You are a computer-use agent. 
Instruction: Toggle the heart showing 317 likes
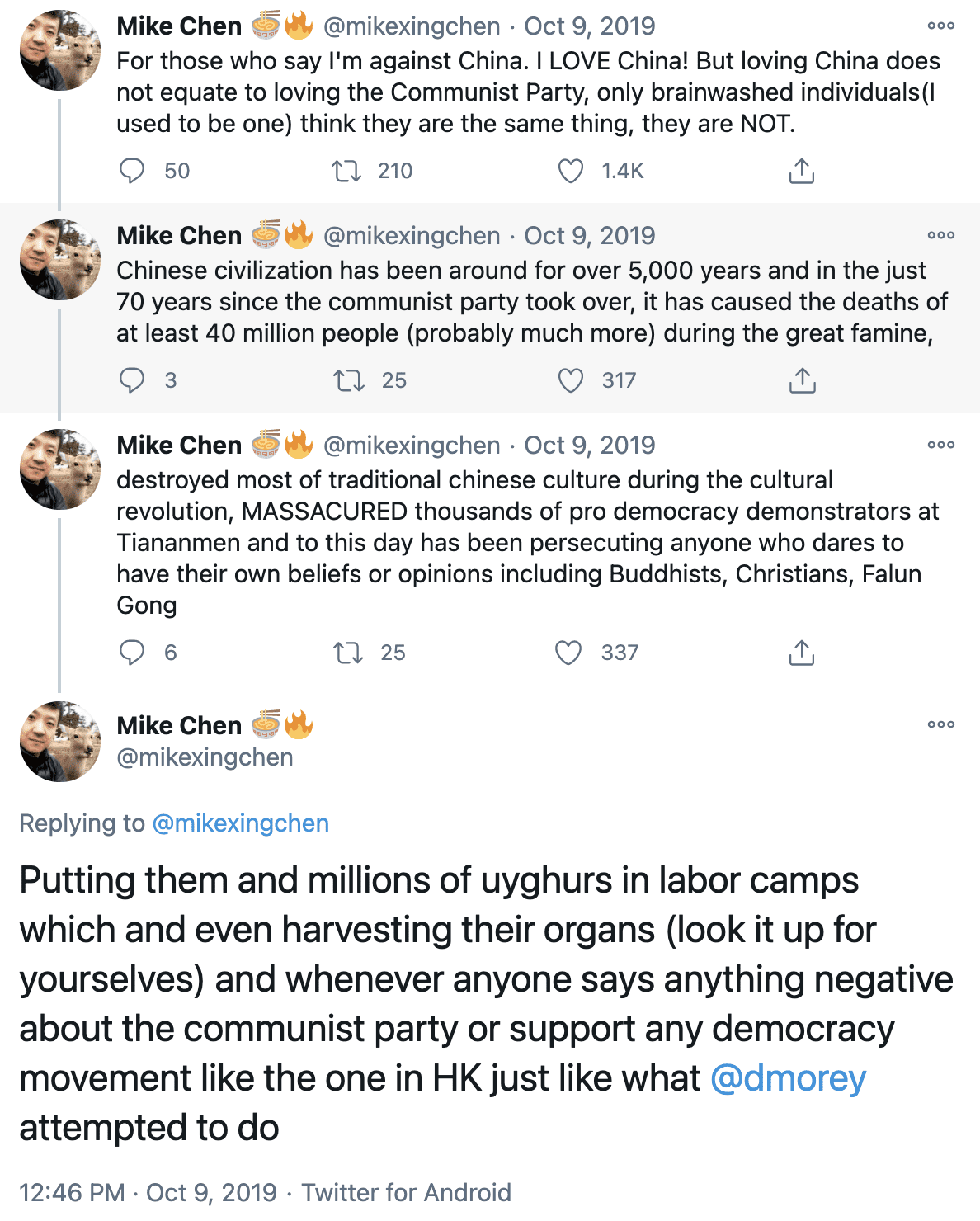[x=569, y=380]
